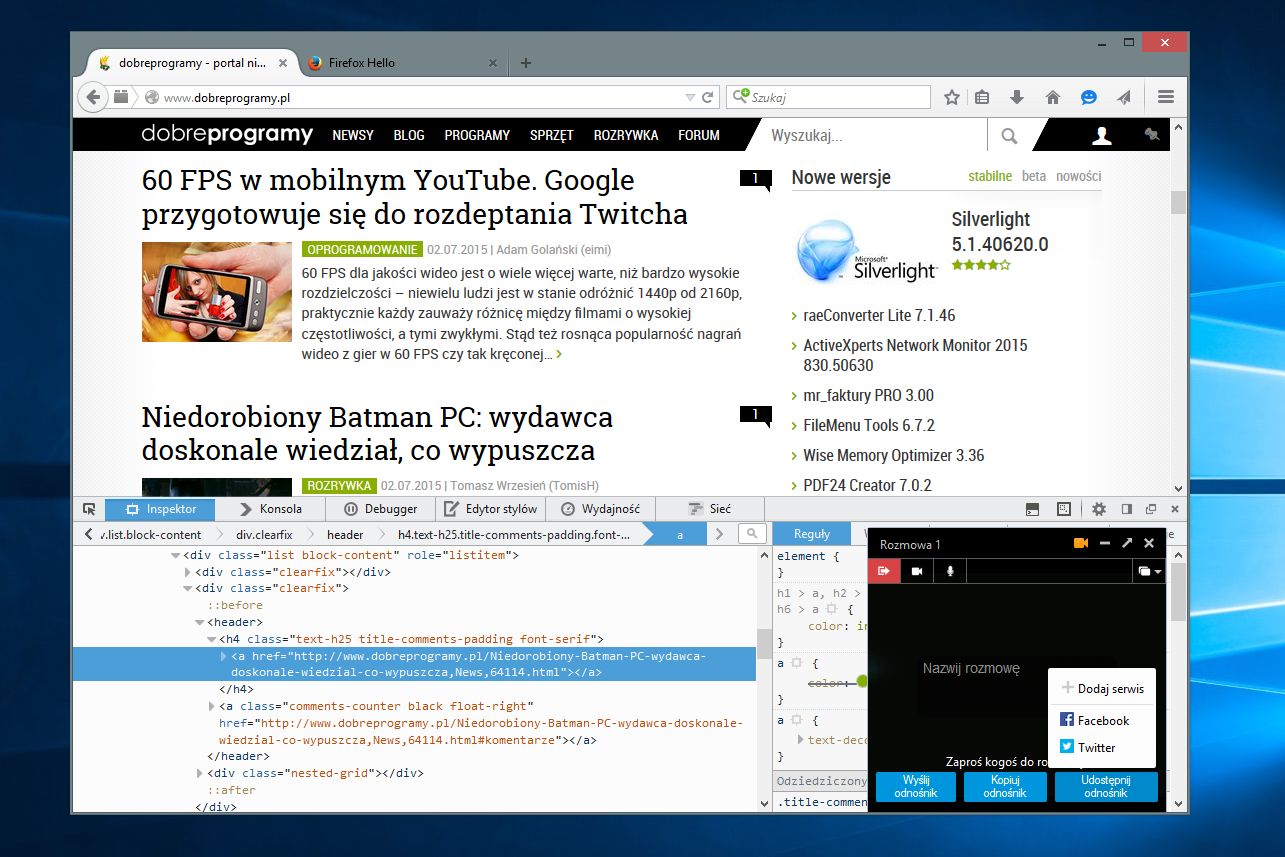
Task: Close the Firefox Hello tab
Action: tap(492, 63)
